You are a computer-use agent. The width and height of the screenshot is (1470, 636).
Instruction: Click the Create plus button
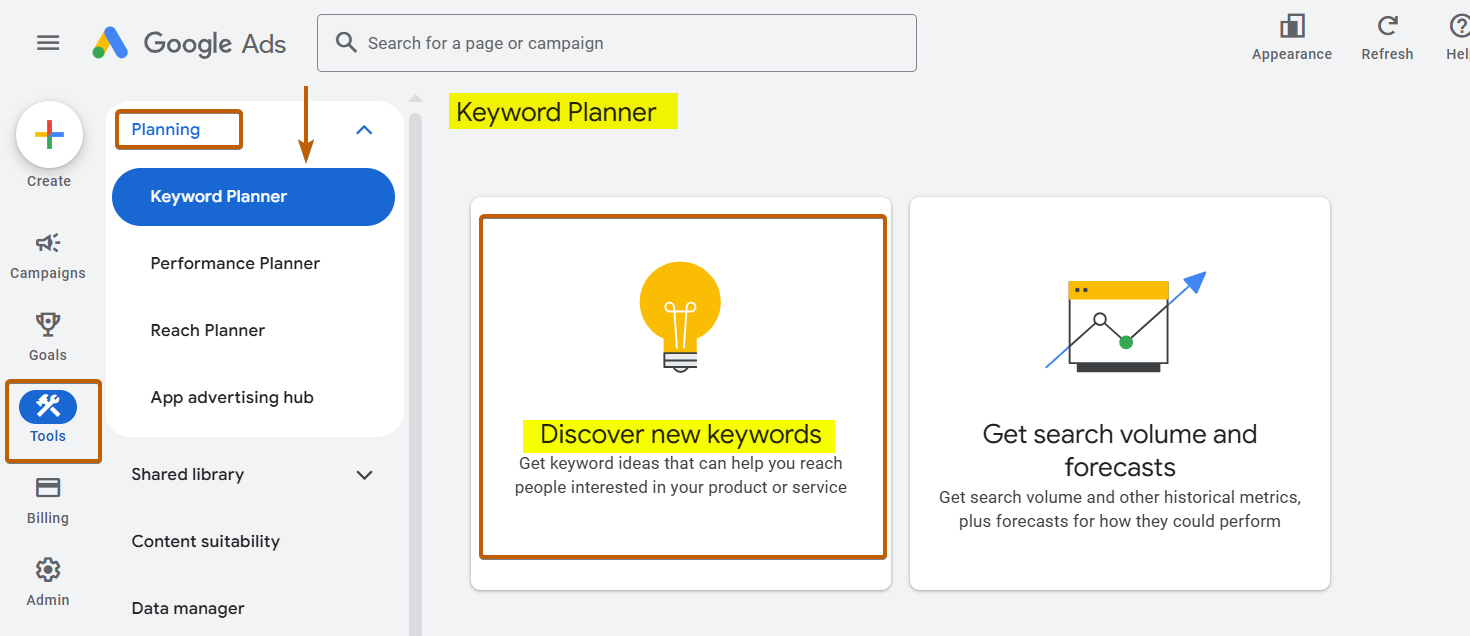(49, 133)
